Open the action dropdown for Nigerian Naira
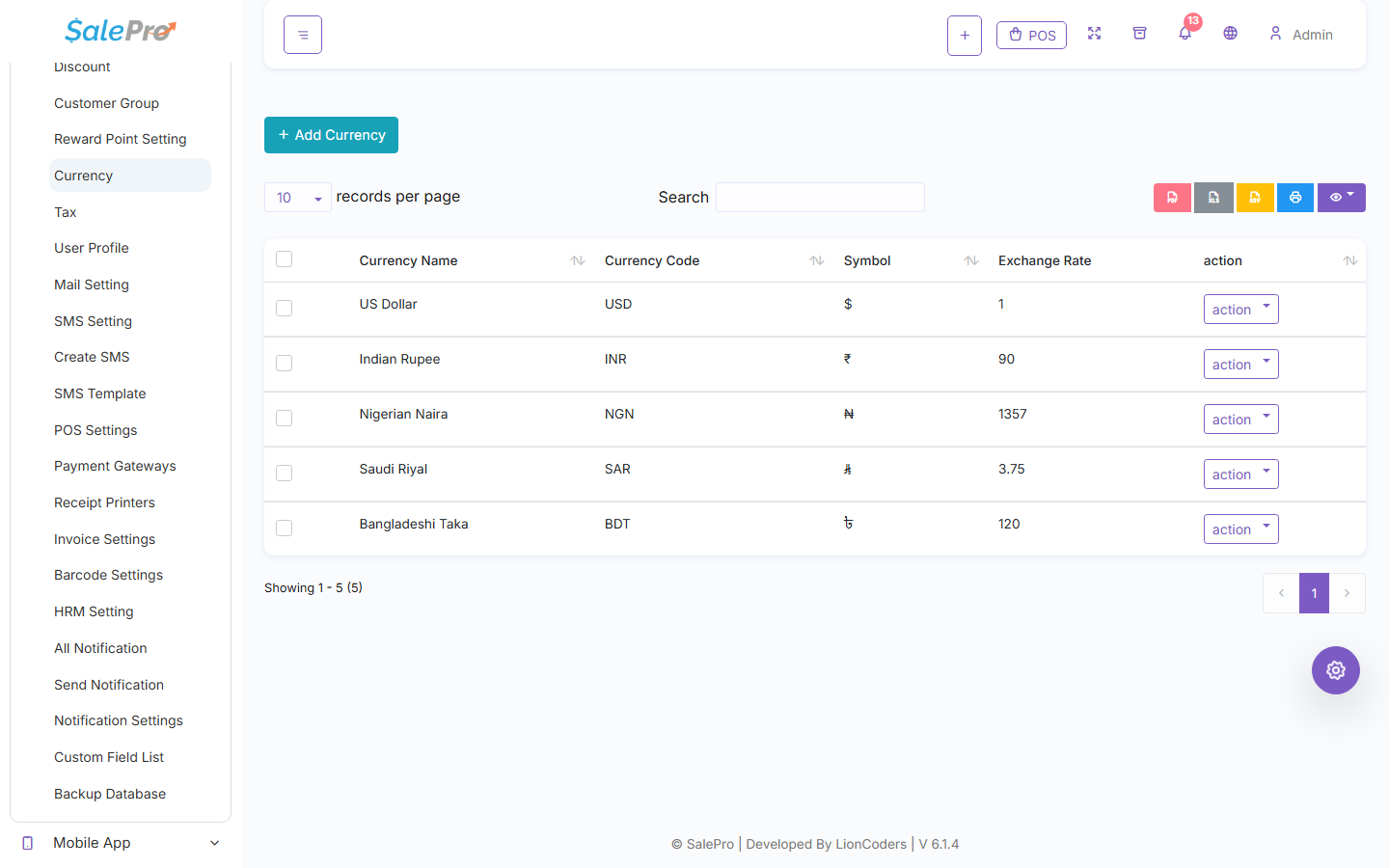The image size is (1389, 868). point(1240,419)
